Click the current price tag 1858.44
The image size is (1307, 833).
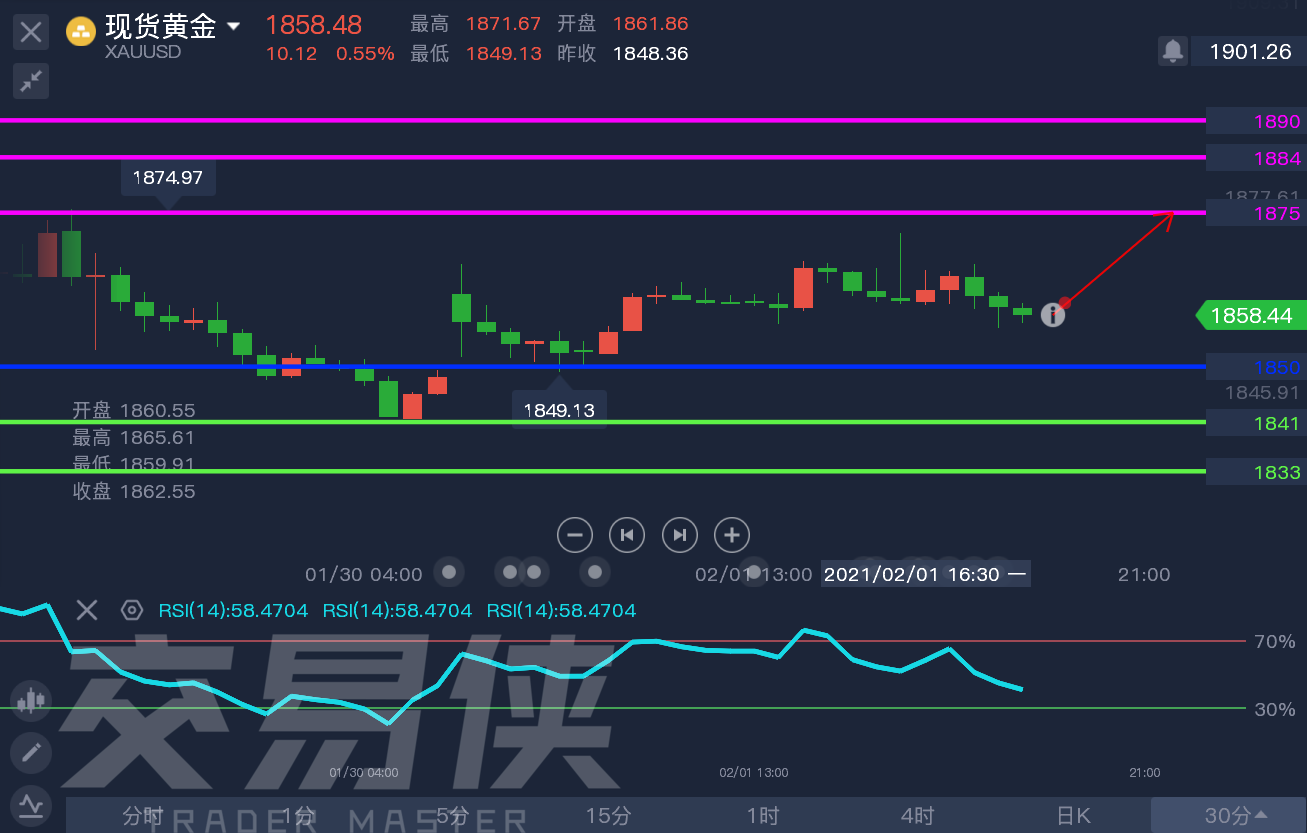pos(1251,316)
